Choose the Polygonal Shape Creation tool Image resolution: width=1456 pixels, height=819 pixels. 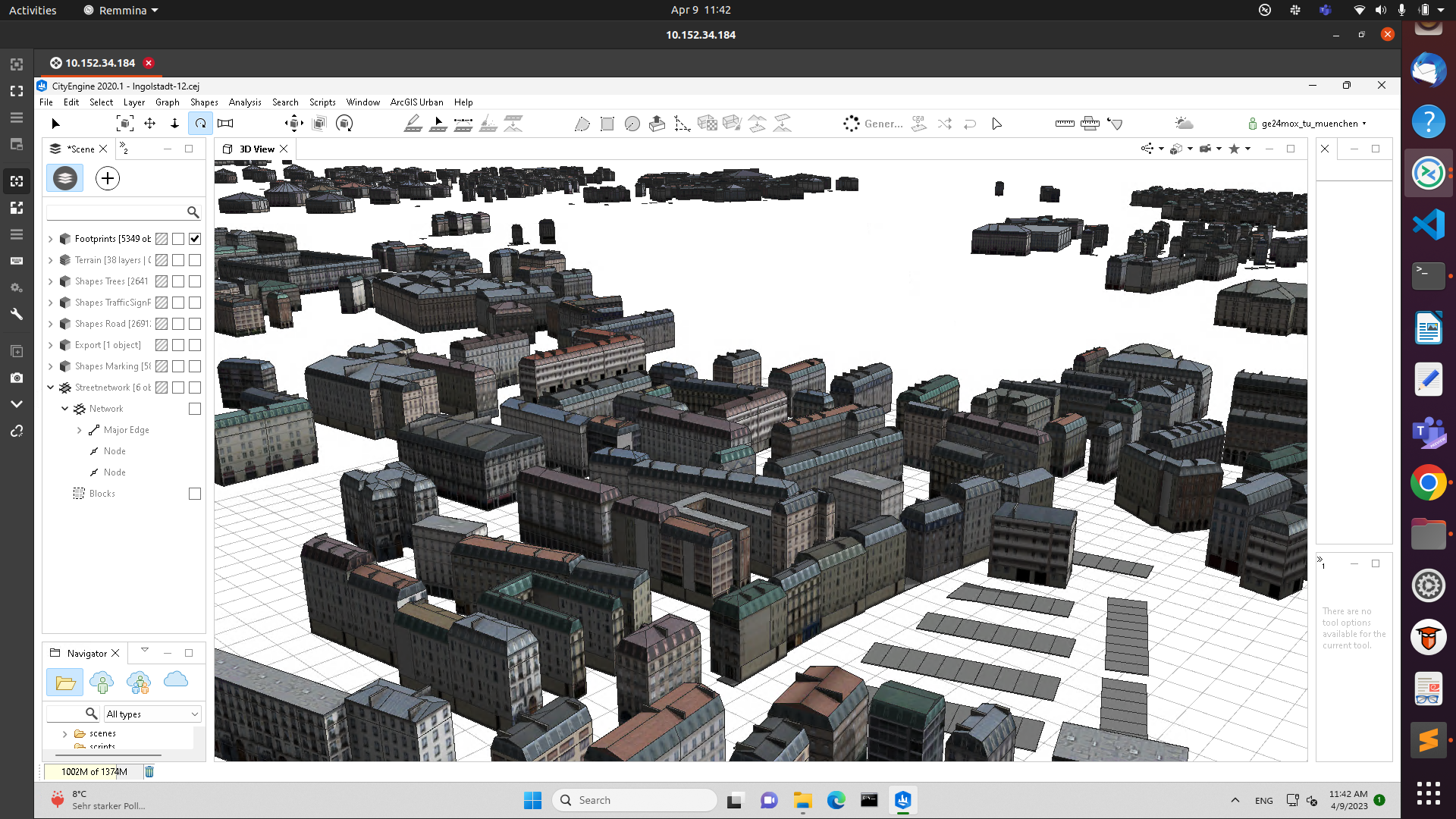coord(582,124)
